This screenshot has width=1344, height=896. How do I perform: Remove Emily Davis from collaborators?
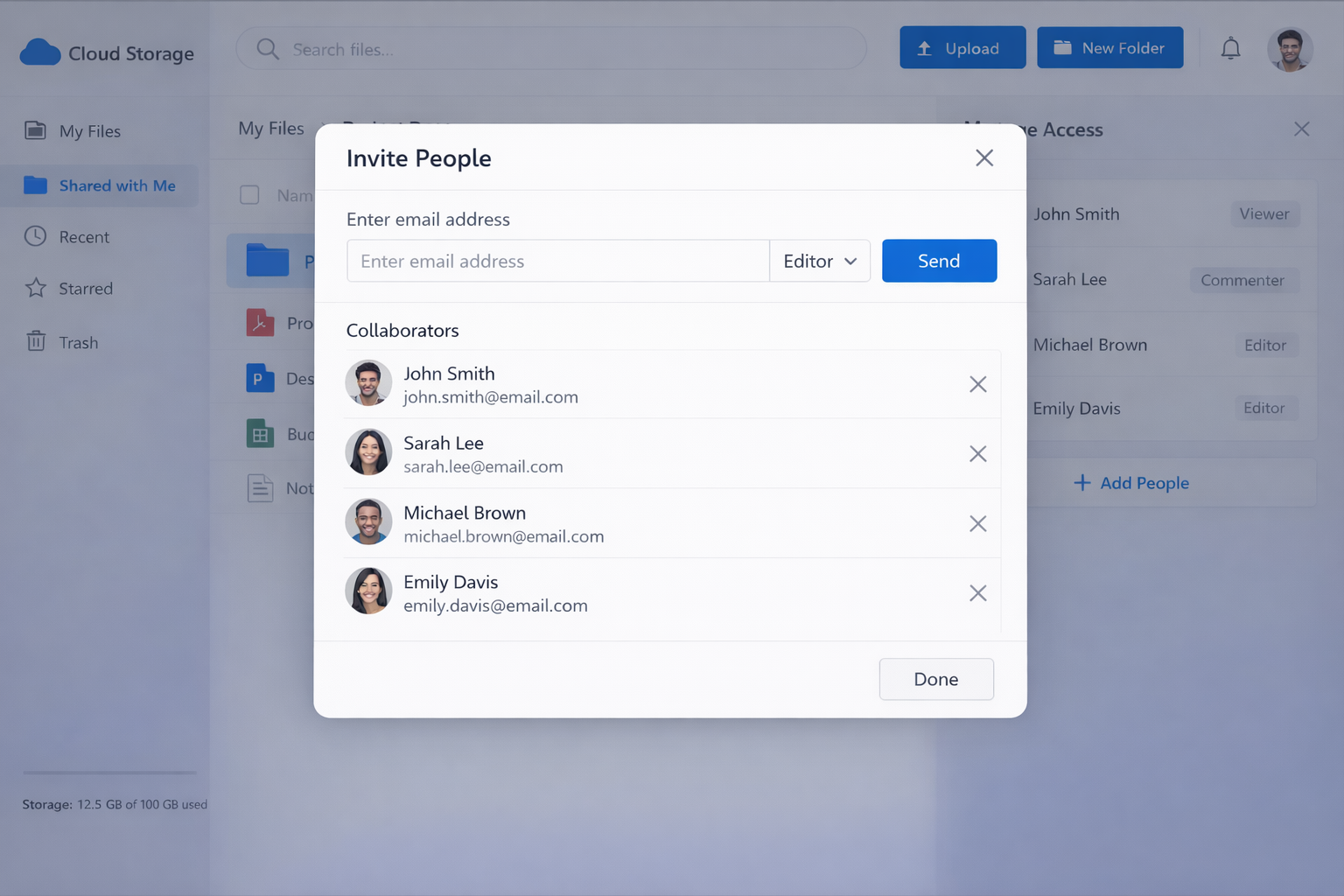977,593
